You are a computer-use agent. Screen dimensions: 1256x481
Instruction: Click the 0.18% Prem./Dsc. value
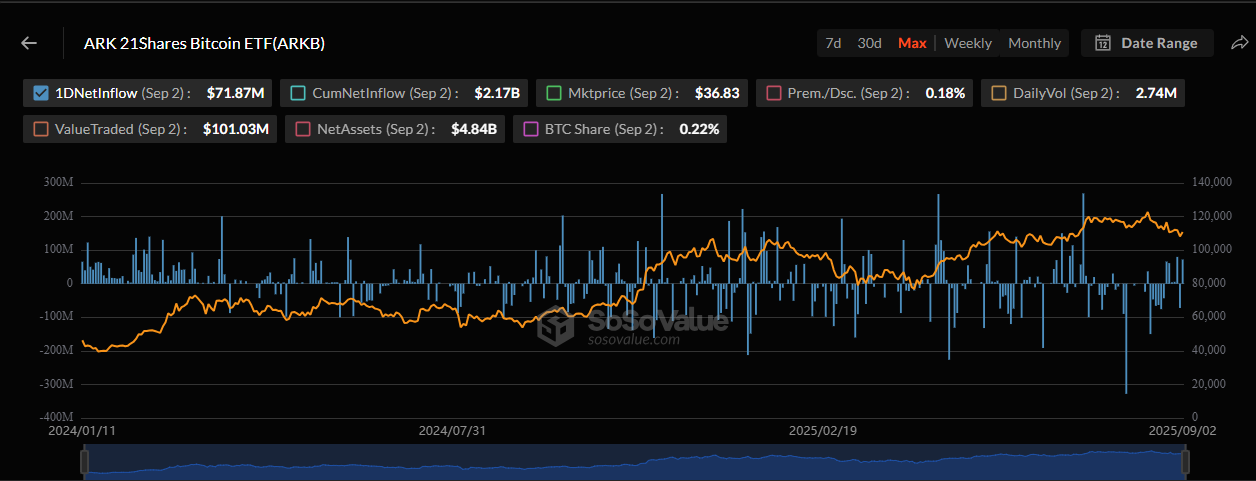pos(945,93)
